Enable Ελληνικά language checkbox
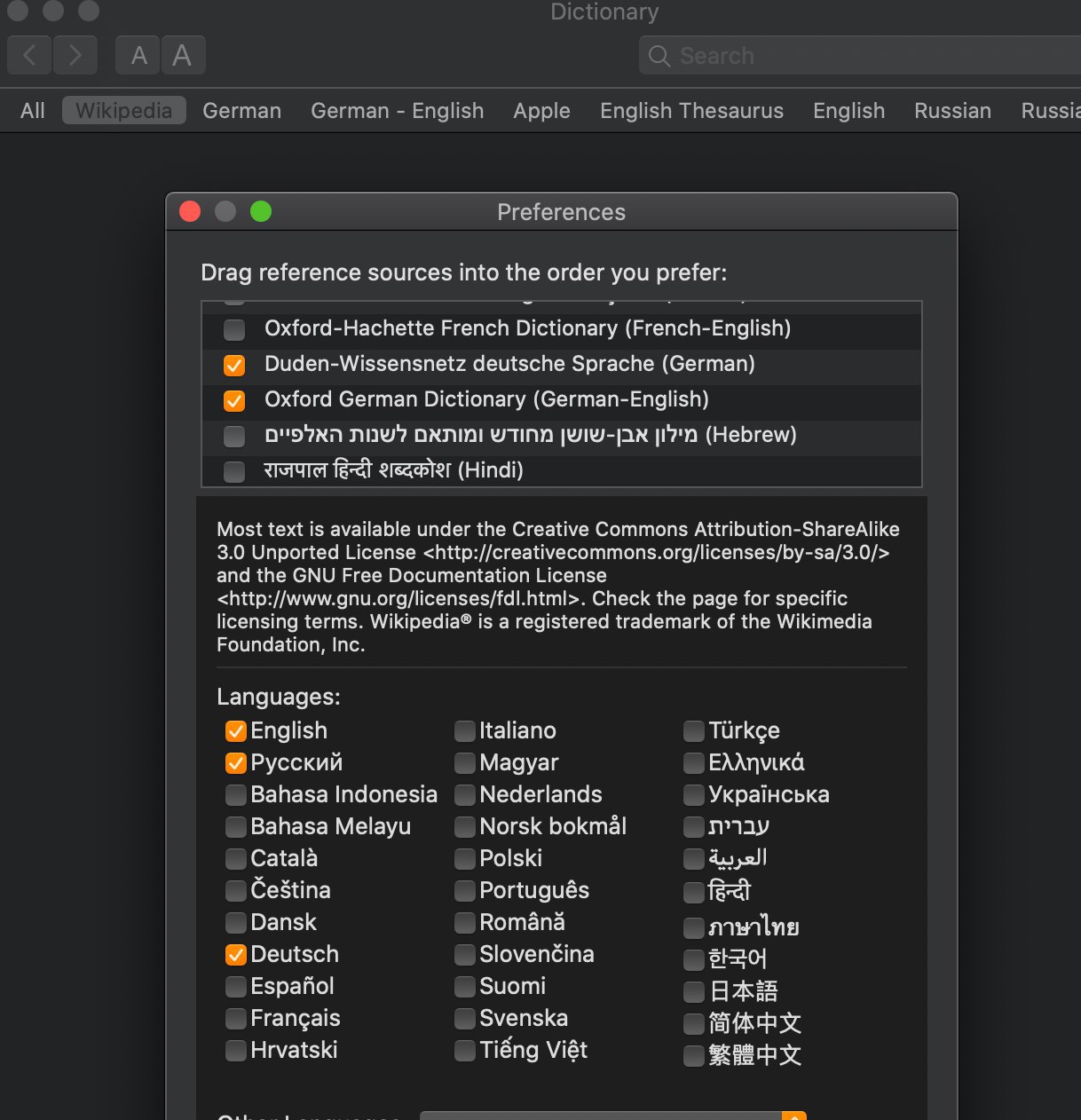 [694, 763]
